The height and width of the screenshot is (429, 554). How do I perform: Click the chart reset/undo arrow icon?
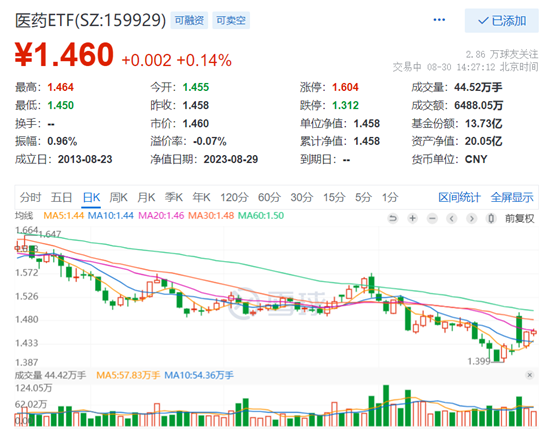[393, 219]
